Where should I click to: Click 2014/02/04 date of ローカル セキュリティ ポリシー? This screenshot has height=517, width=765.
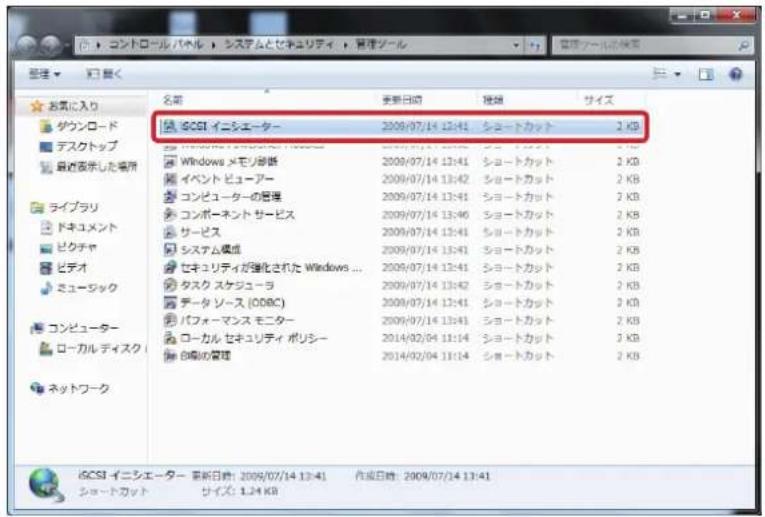pyautogui.click(x=425, y=338)
